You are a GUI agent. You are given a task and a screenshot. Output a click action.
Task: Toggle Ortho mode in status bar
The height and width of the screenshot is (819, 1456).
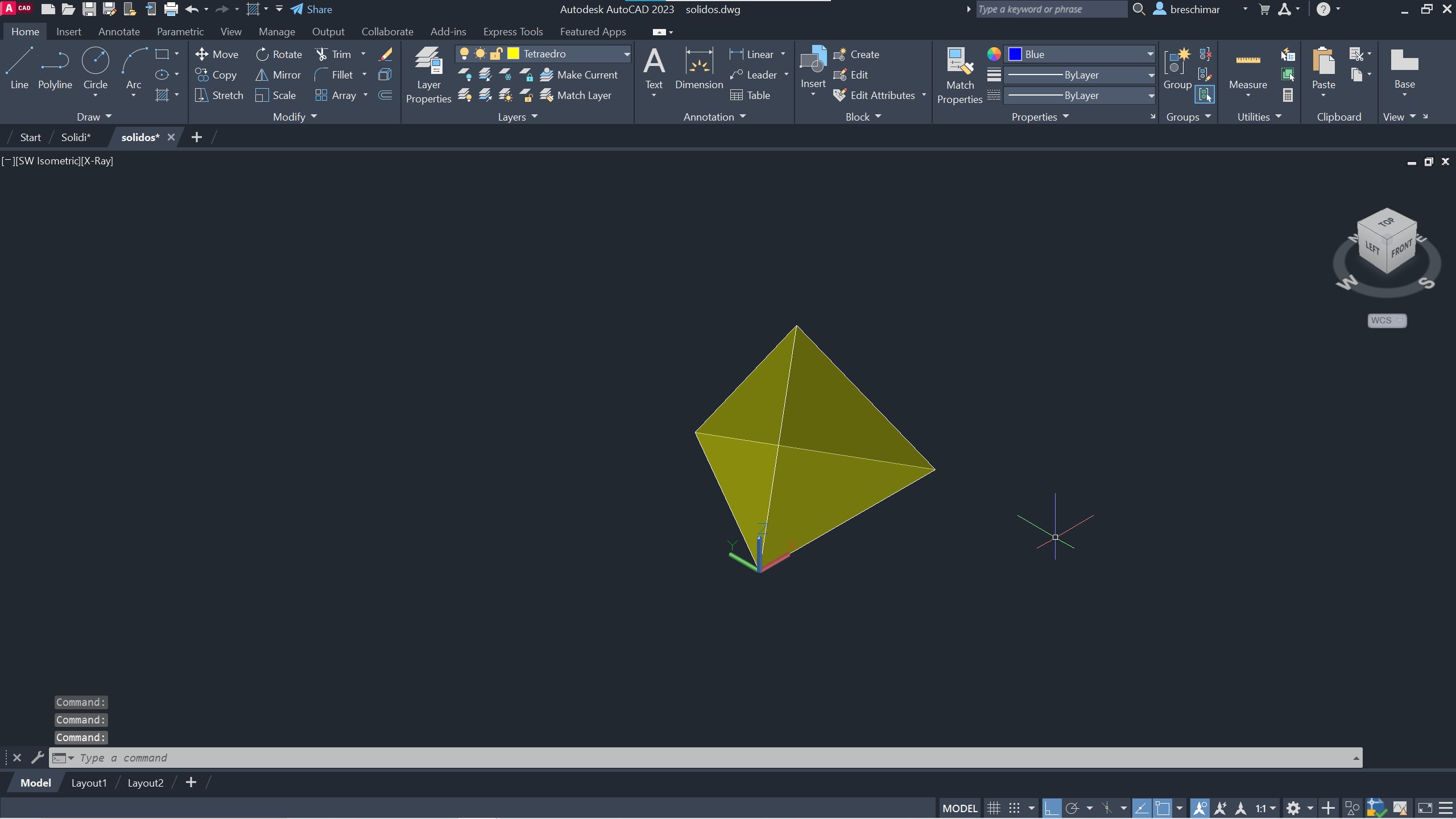tap(1051, 808)
